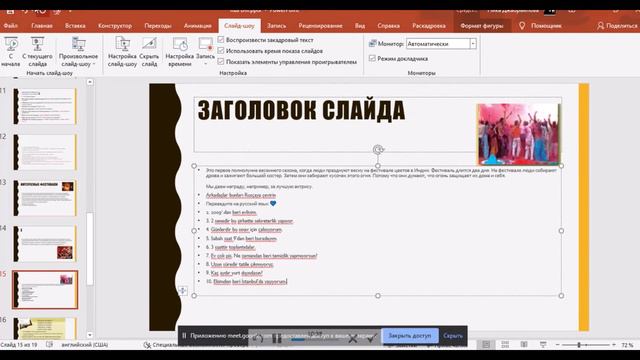Click the zoom slider handle
Image resolution: width=640 pixels, height=360 pixels.
coord(579,345)
